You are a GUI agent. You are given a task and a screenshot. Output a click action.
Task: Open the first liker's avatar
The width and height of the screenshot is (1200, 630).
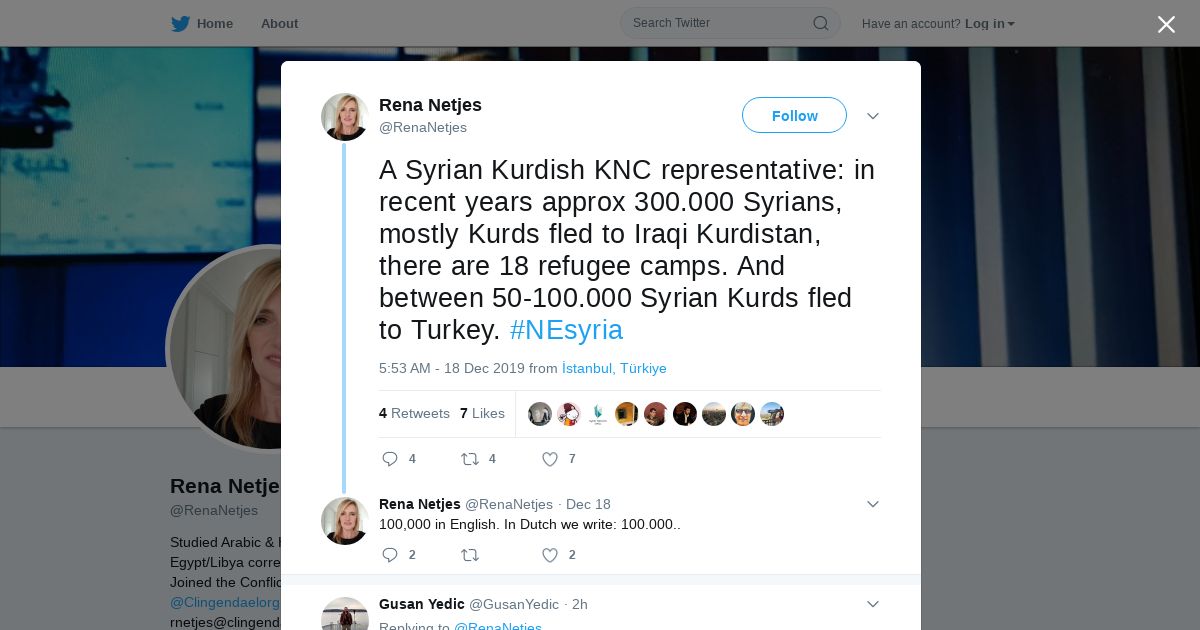pyautogui.click(x=540, y=414)
